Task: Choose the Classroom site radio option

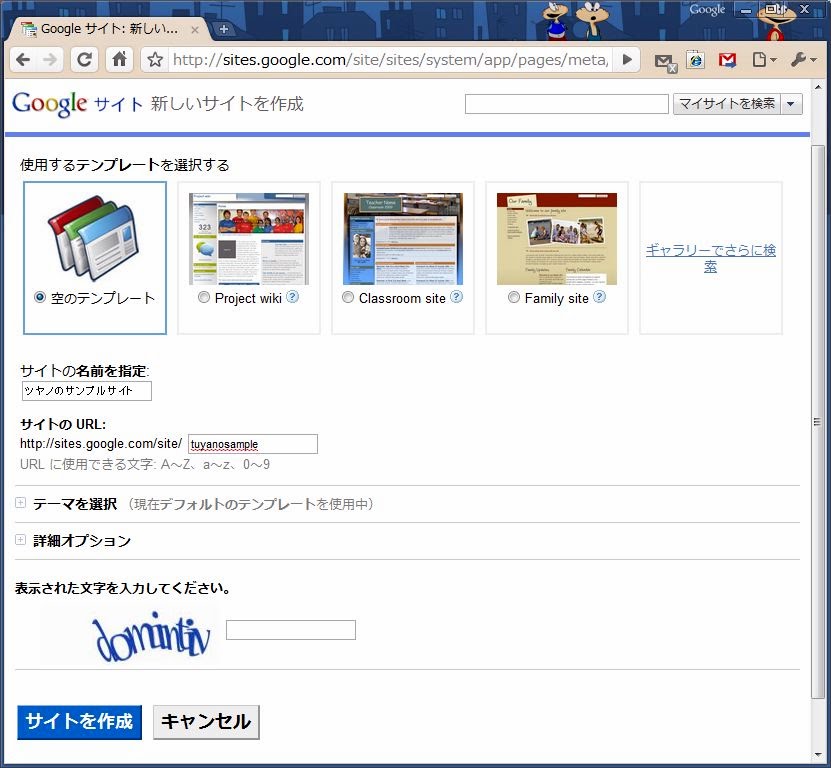Action: click(348, 298)
